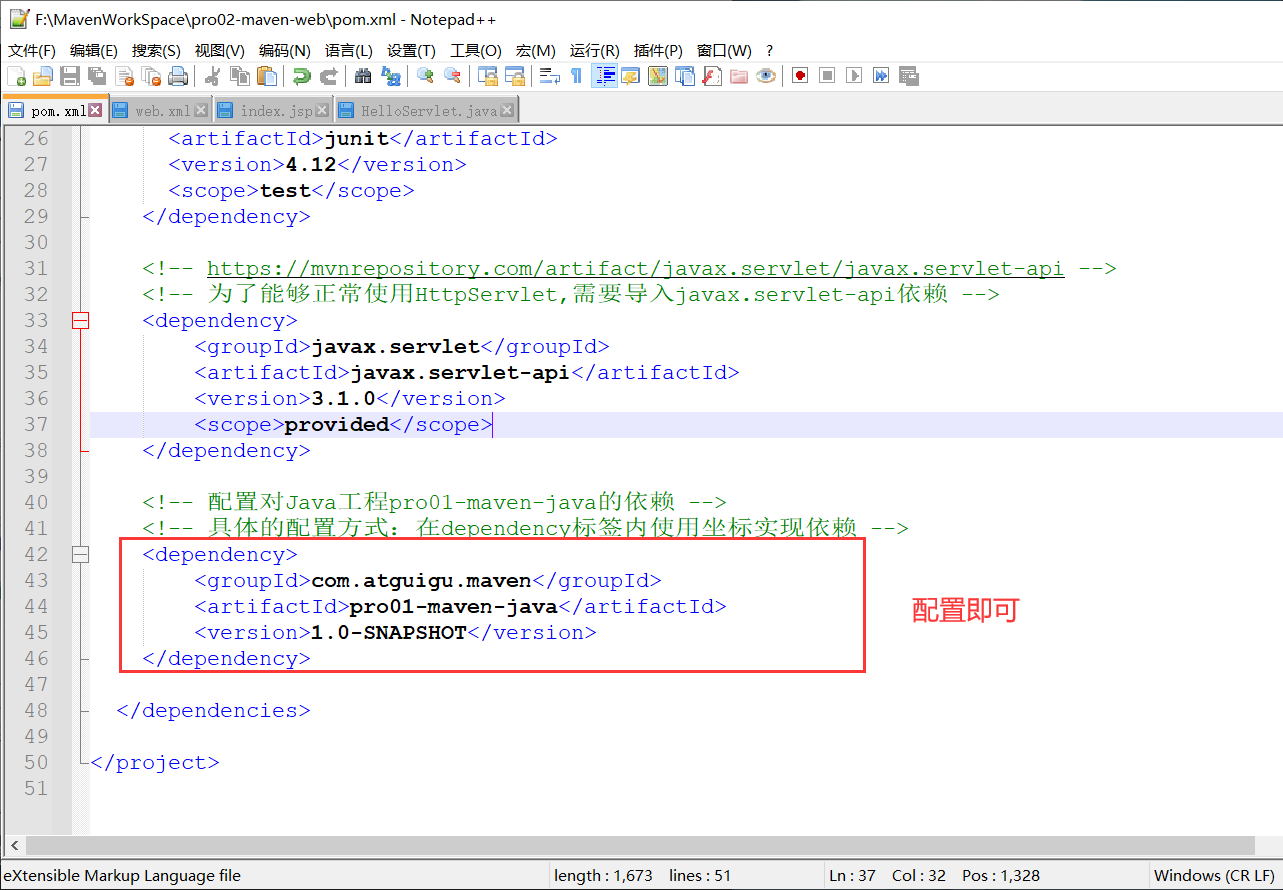Open the 视图(V) menu
The image size is (1283, 890).
220,50
